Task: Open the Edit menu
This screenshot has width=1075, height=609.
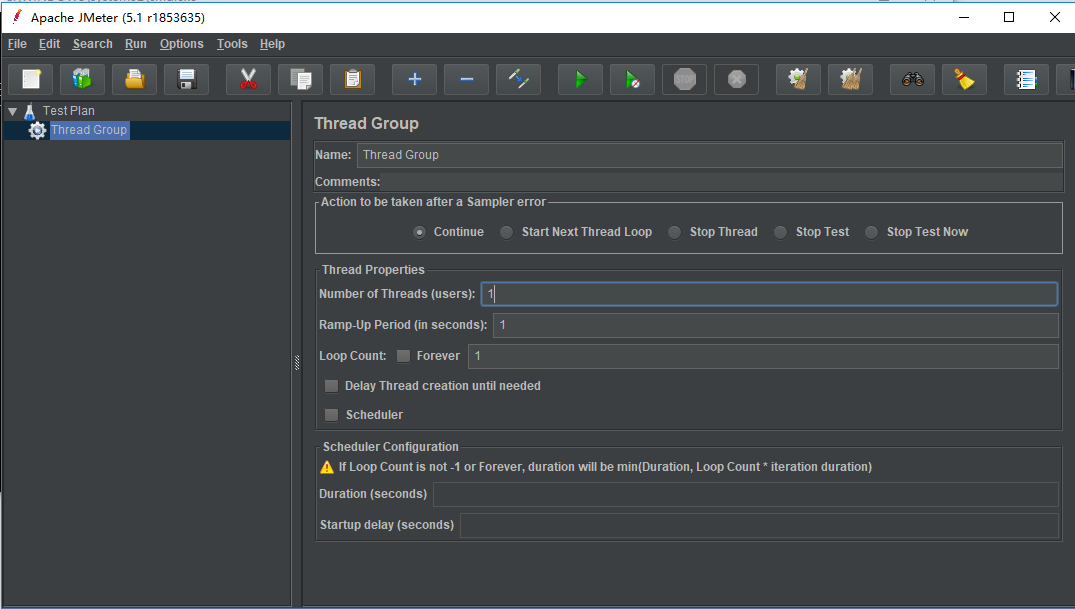Action: point(49,44)
